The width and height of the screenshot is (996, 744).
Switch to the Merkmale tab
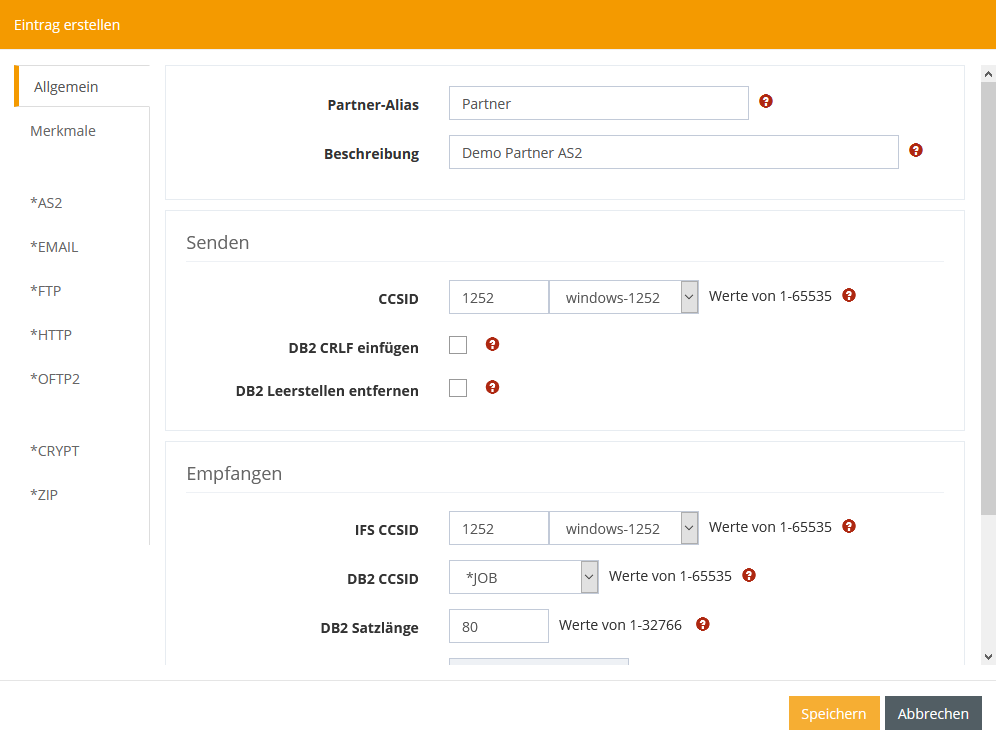click(x=63, y=131)
